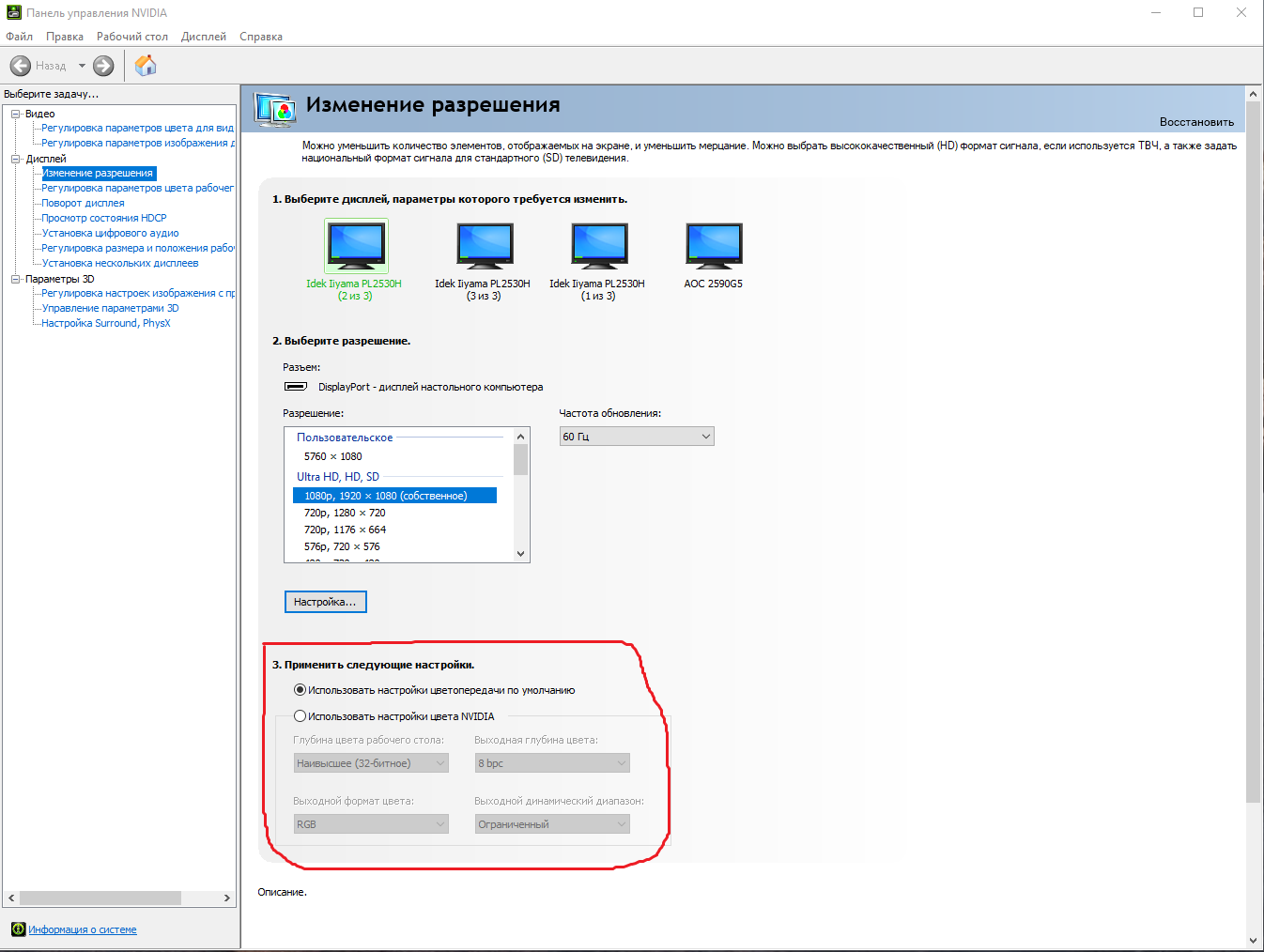Click the Back navigation arrow
Image resolution: width=1264 pixels, height=952 pixels.
point(20,65)
